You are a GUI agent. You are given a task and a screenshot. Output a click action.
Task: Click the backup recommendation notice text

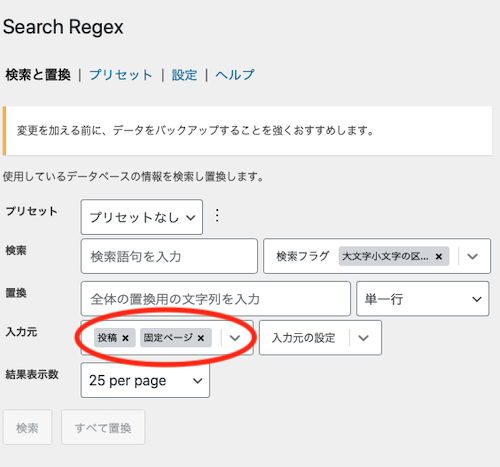click(x=195, y=130)
